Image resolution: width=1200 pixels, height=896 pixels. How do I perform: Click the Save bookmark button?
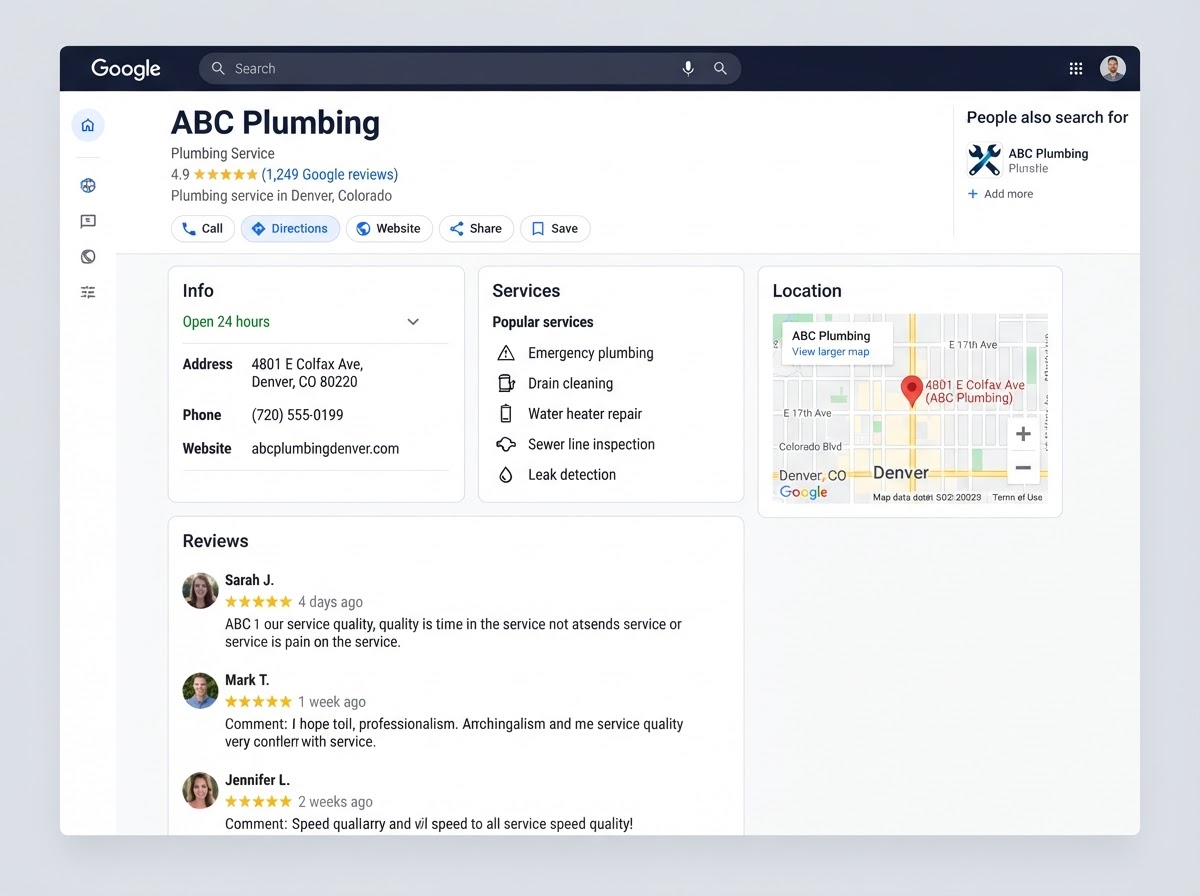coord(555,229)
